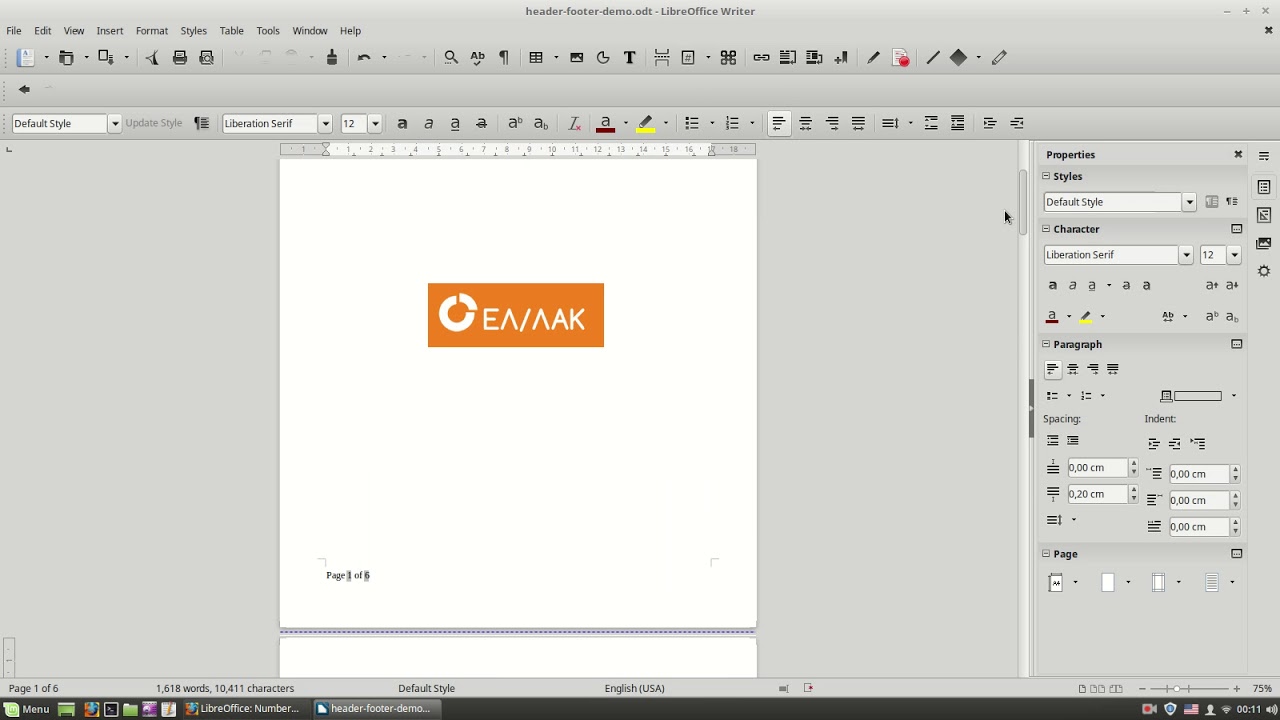Click Increase Font Size in sidebar Character
The height and width of the screenshot is (720, 1280).
1212,285
